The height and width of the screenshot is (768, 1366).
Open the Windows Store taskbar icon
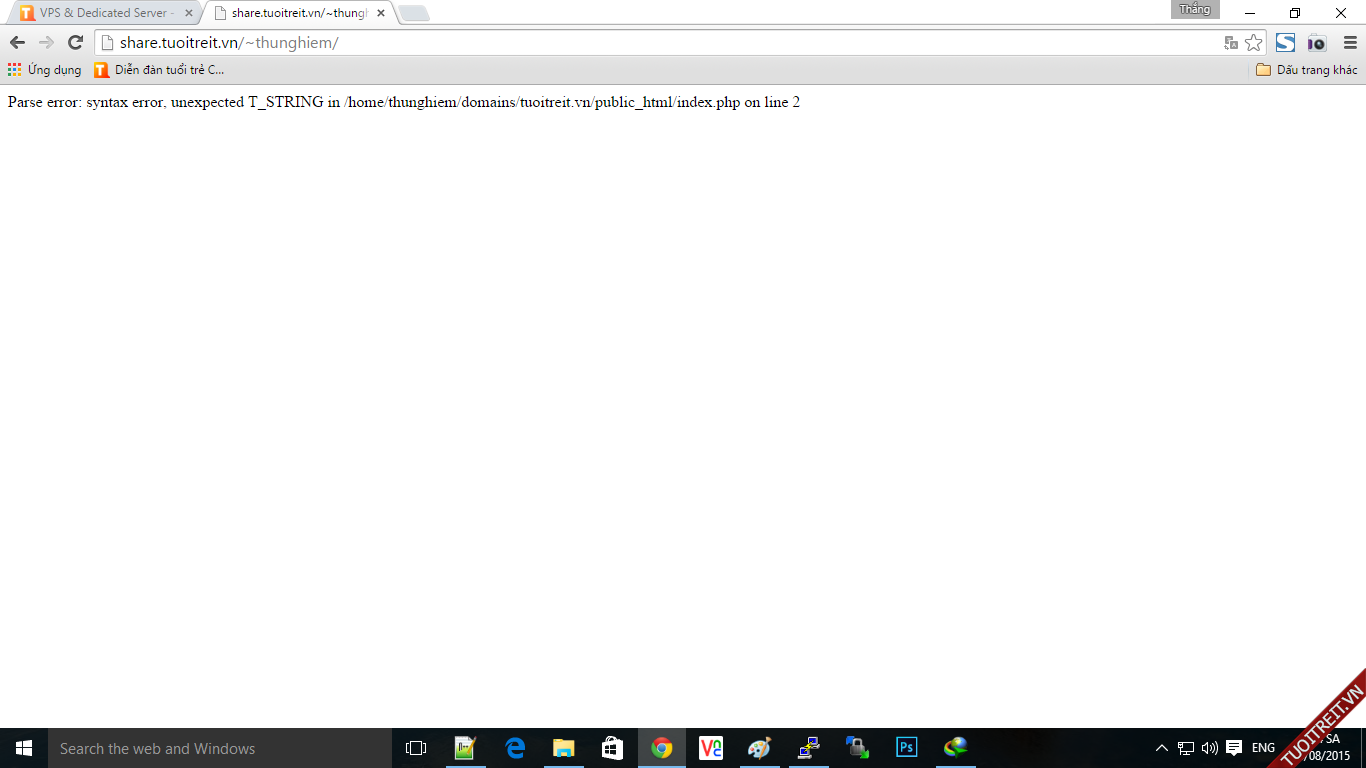(x=613, y=748)
